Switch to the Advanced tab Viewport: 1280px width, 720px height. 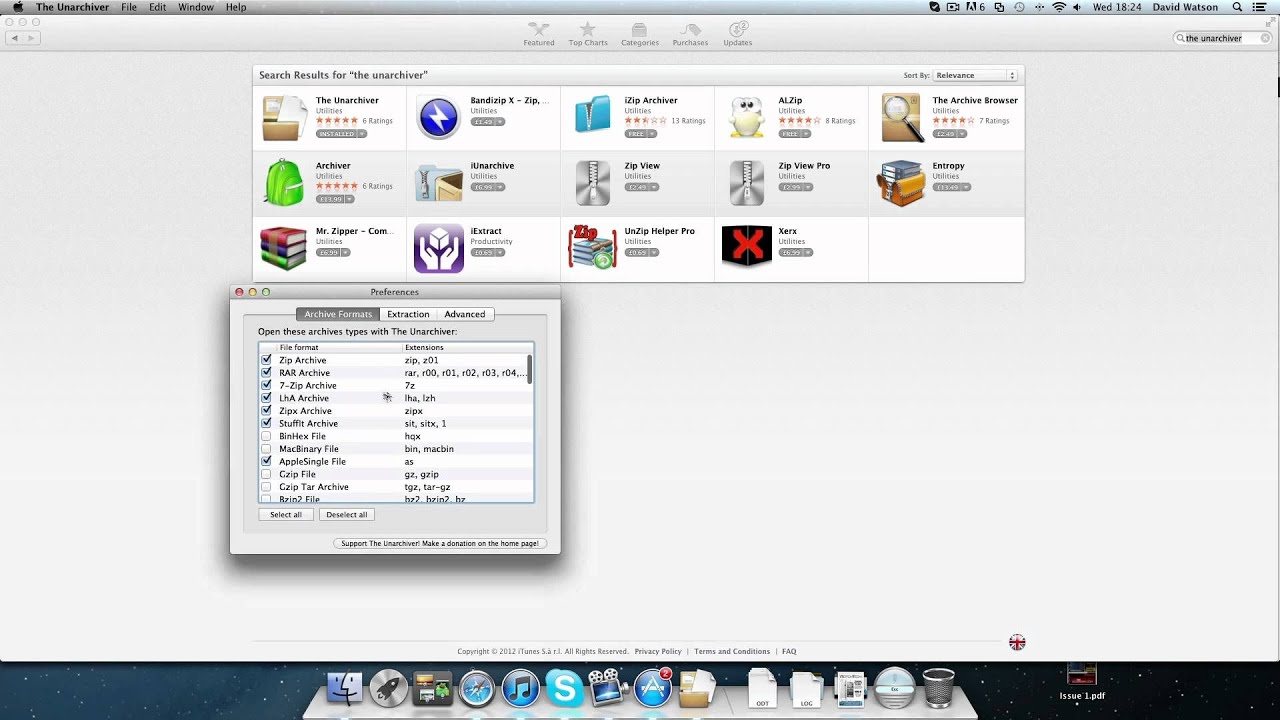[x=465, y=314]
